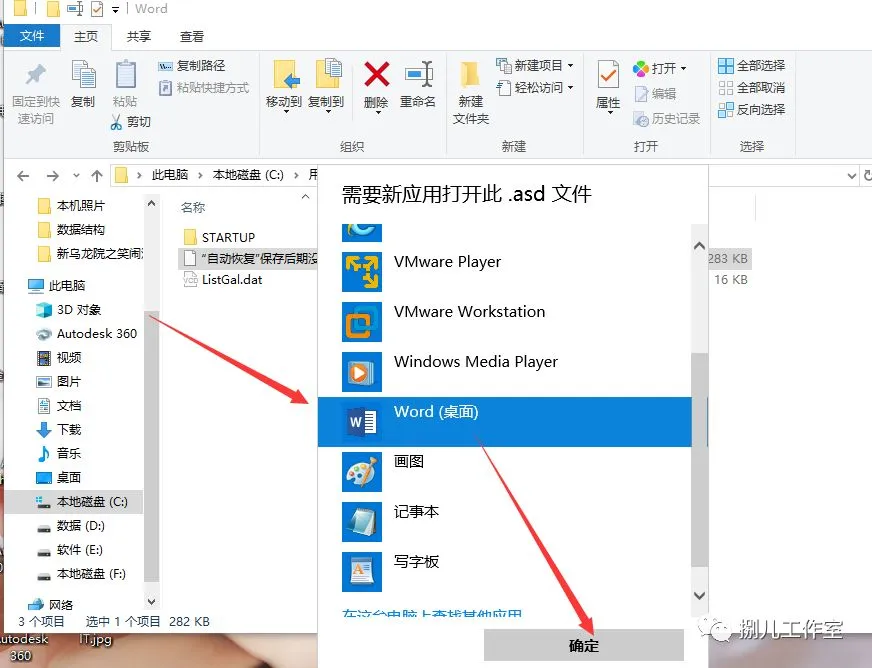Image resolution: width=872 pixels, height=668 pixels.
Task: Expand Easy access (轻松访问) dropdown
Action: point(571,88)
